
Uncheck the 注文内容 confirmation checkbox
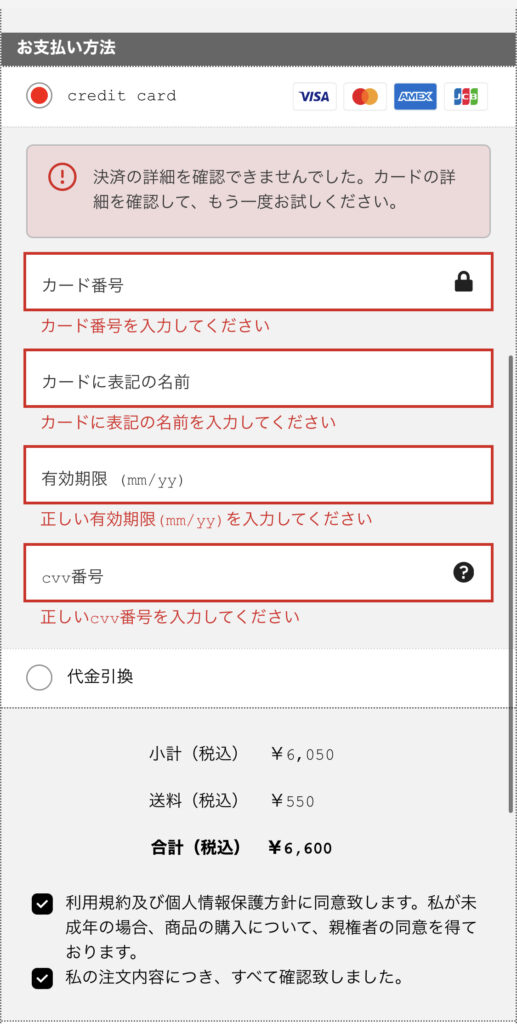point(42,978)
